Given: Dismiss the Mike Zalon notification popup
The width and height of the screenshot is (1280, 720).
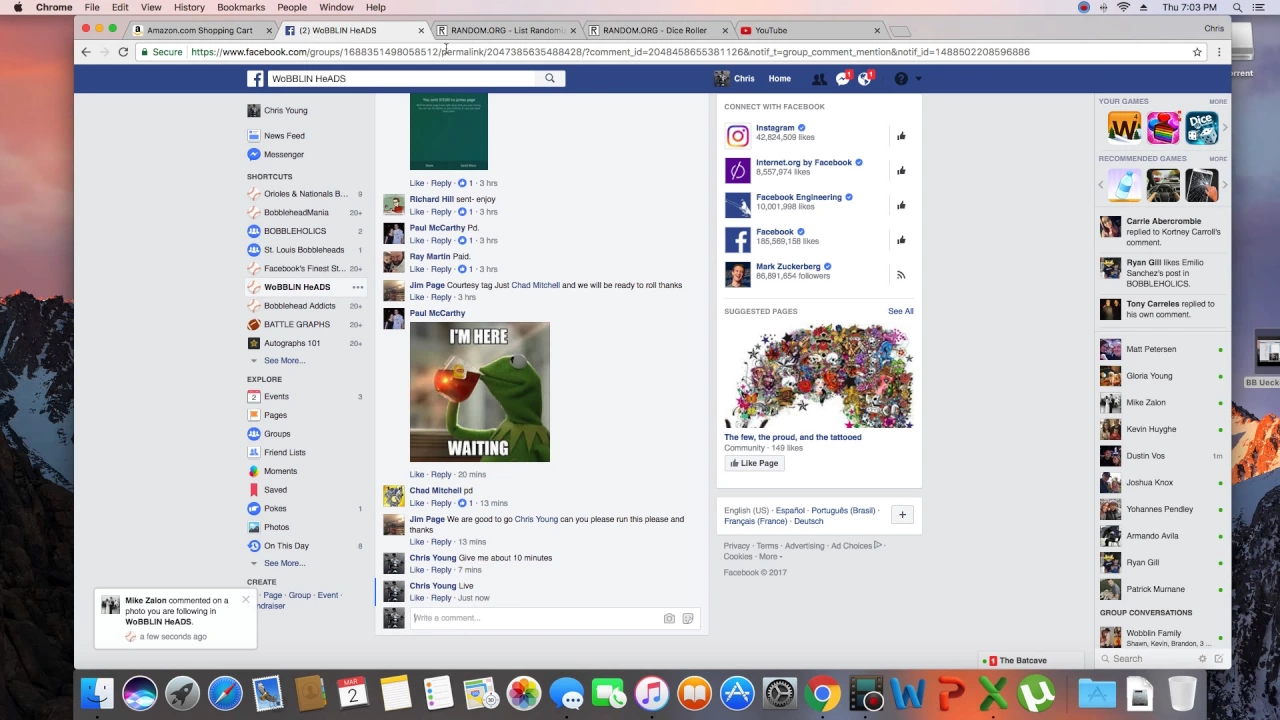Looking at the screenshot, I should click(246, 600).
